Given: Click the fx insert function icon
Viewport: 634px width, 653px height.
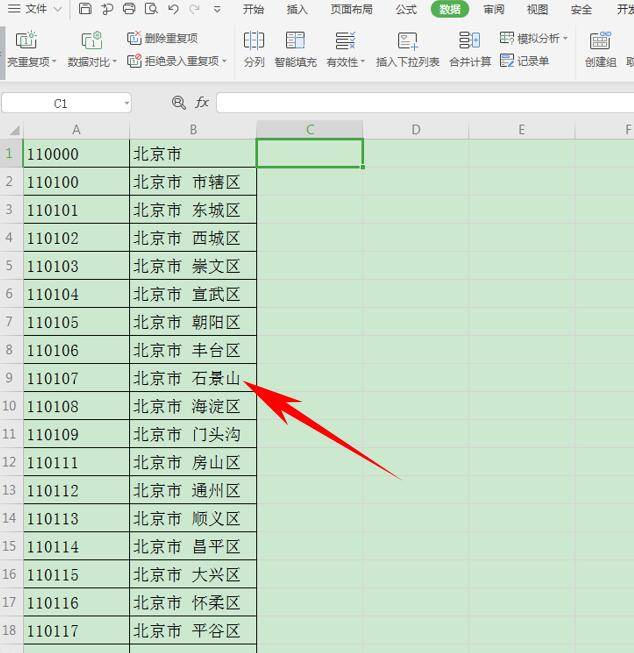Looking at the screenshot, I should pos(202,102).
